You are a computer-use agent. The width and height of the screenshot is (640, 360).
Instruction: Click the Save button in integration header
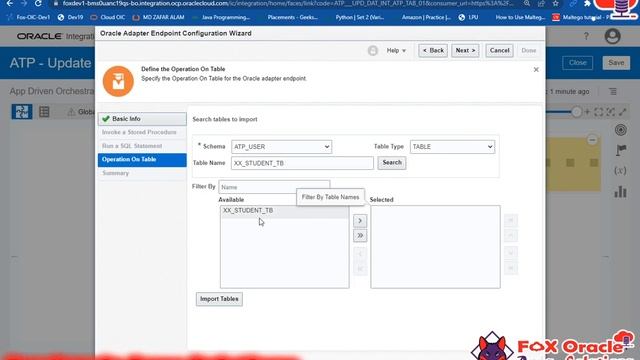[x=616, y=63]
